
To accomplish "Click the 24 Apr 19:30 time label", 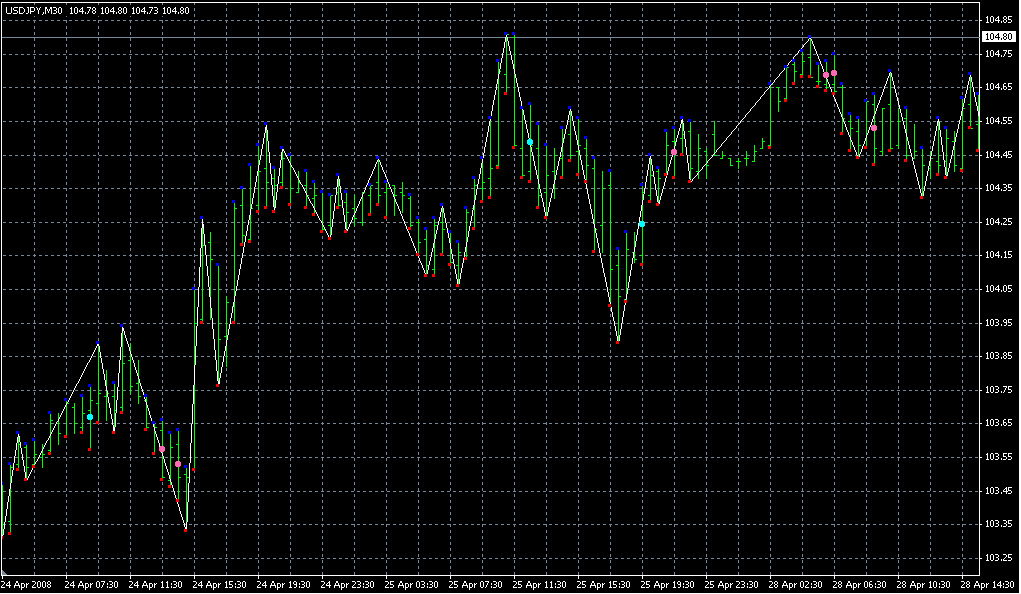I will coord(283,584).
